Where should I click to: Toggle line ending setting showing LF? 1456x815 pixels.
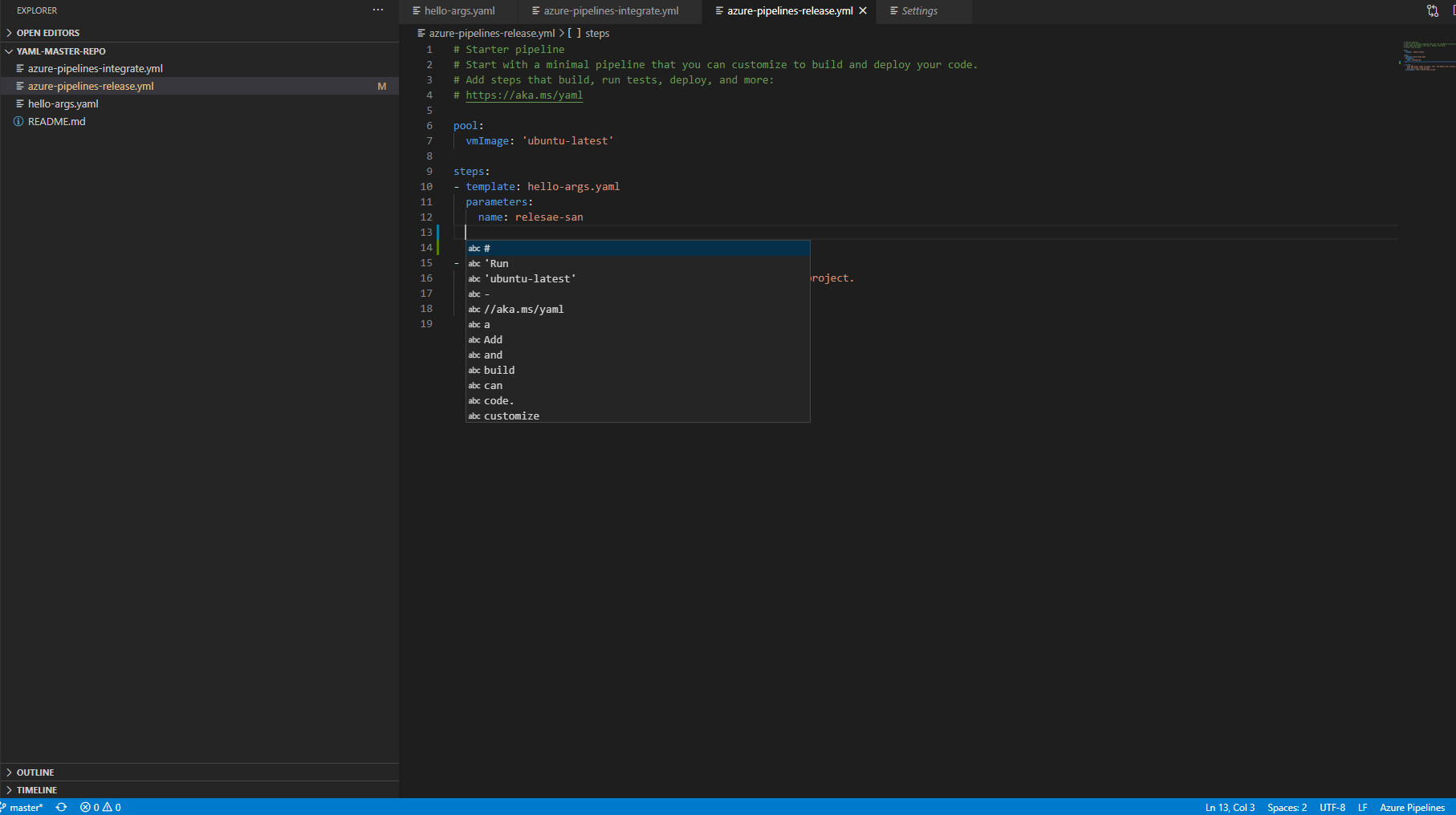[1362, 807]
